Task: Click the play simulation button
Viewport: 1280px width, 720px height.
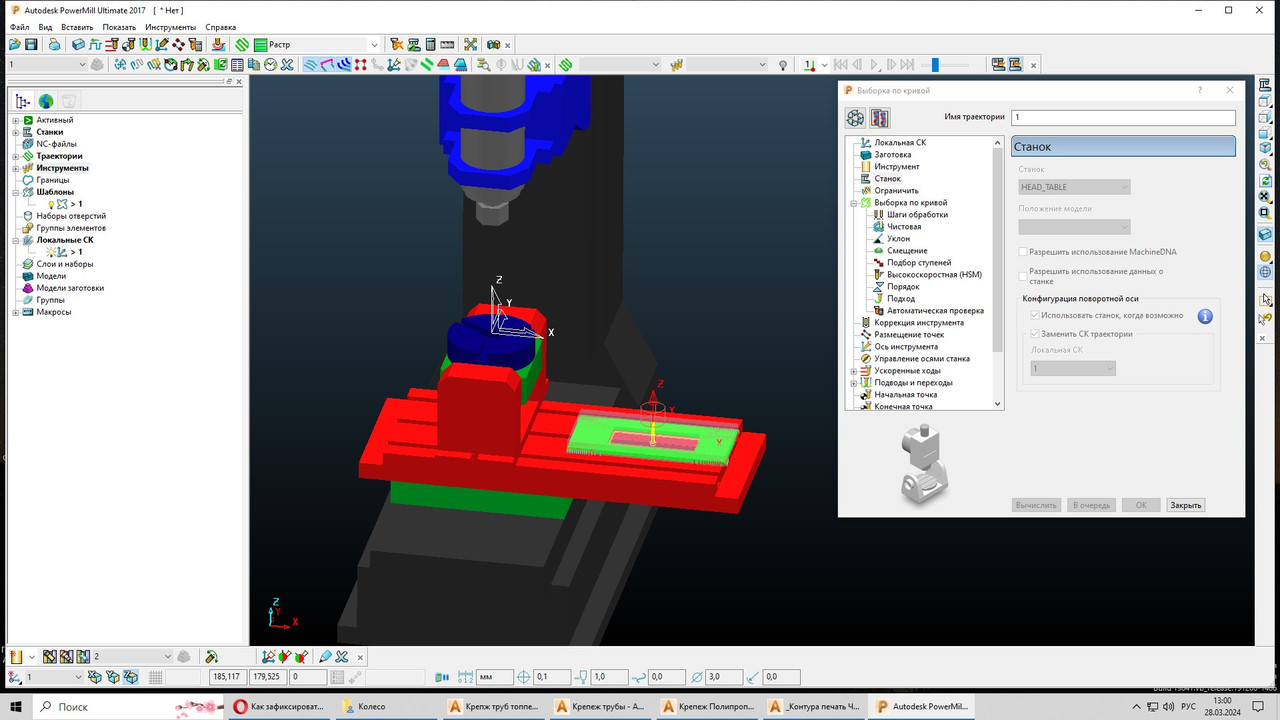Action: coord(875,65)
